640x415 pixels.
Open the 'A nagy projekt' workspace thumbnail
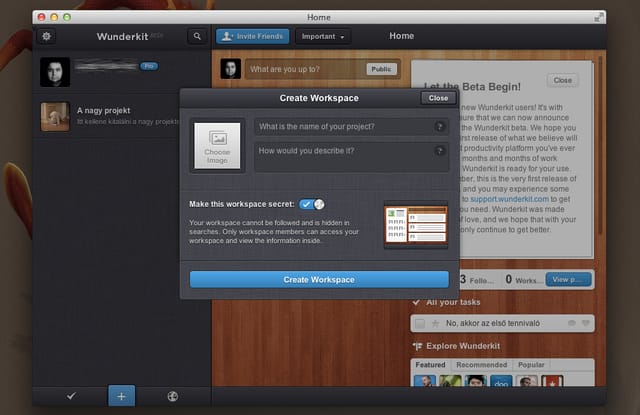(x=55, y=117)
